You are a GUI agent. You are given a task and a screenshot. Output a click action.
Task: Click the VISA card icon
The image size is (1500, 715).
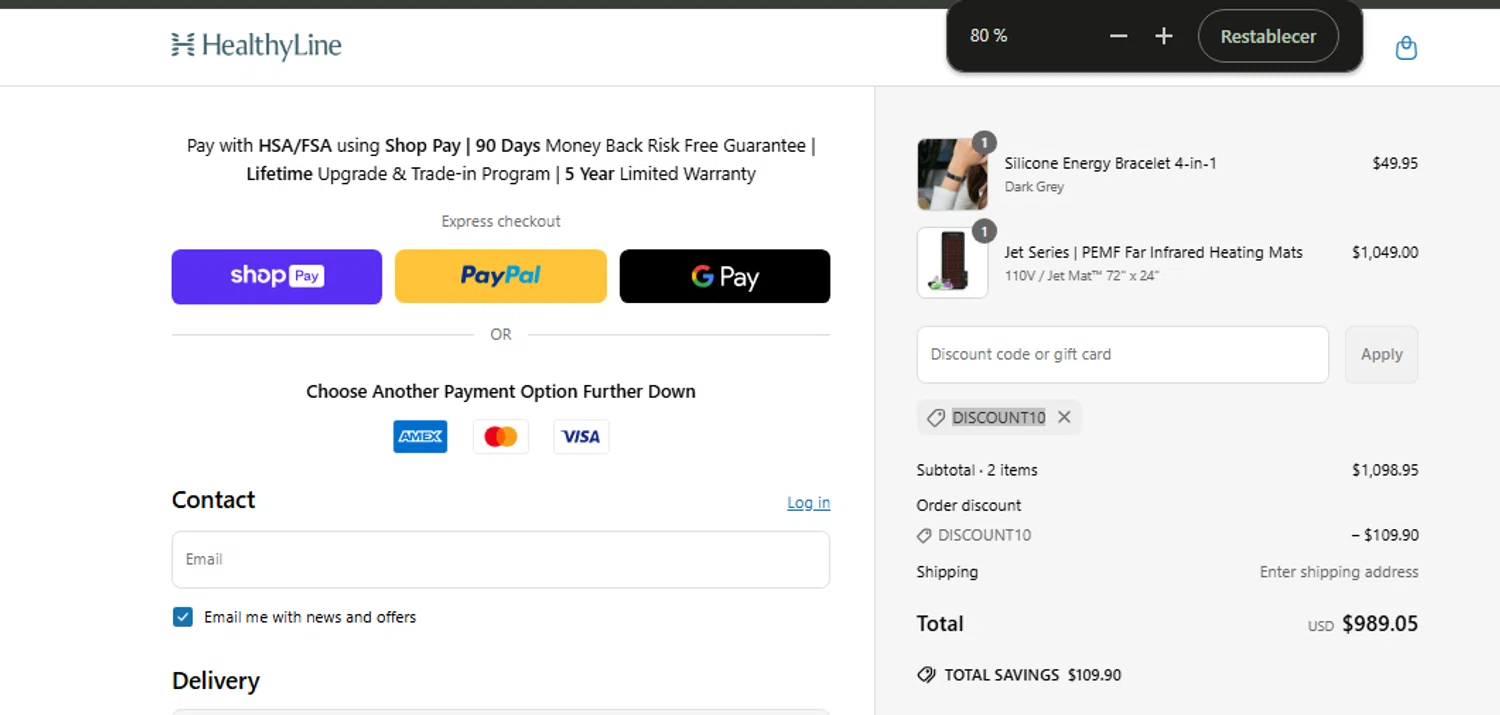581,437
